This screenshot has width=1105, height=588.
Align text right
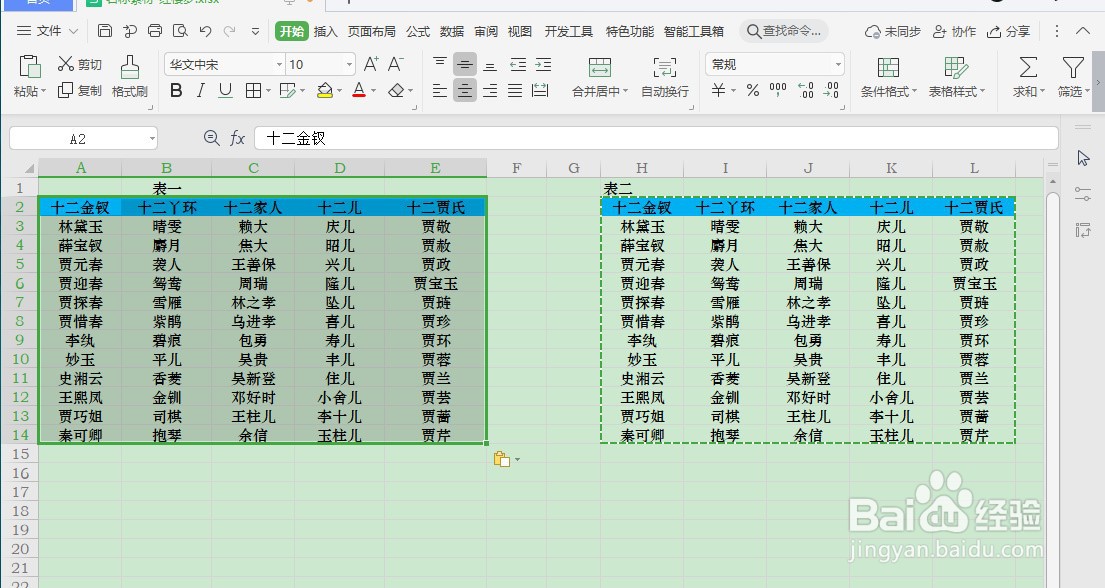click(x=490, y=90)
